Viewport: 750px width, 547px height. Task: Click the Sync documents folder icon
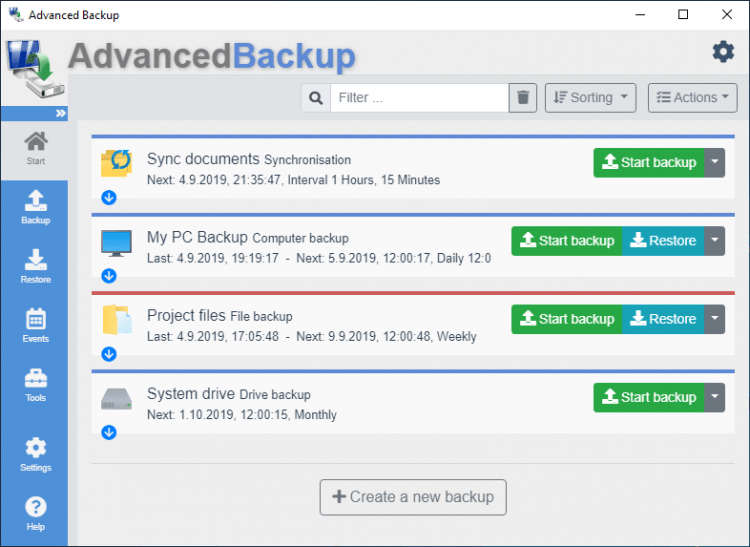click(x=116, y=161)
